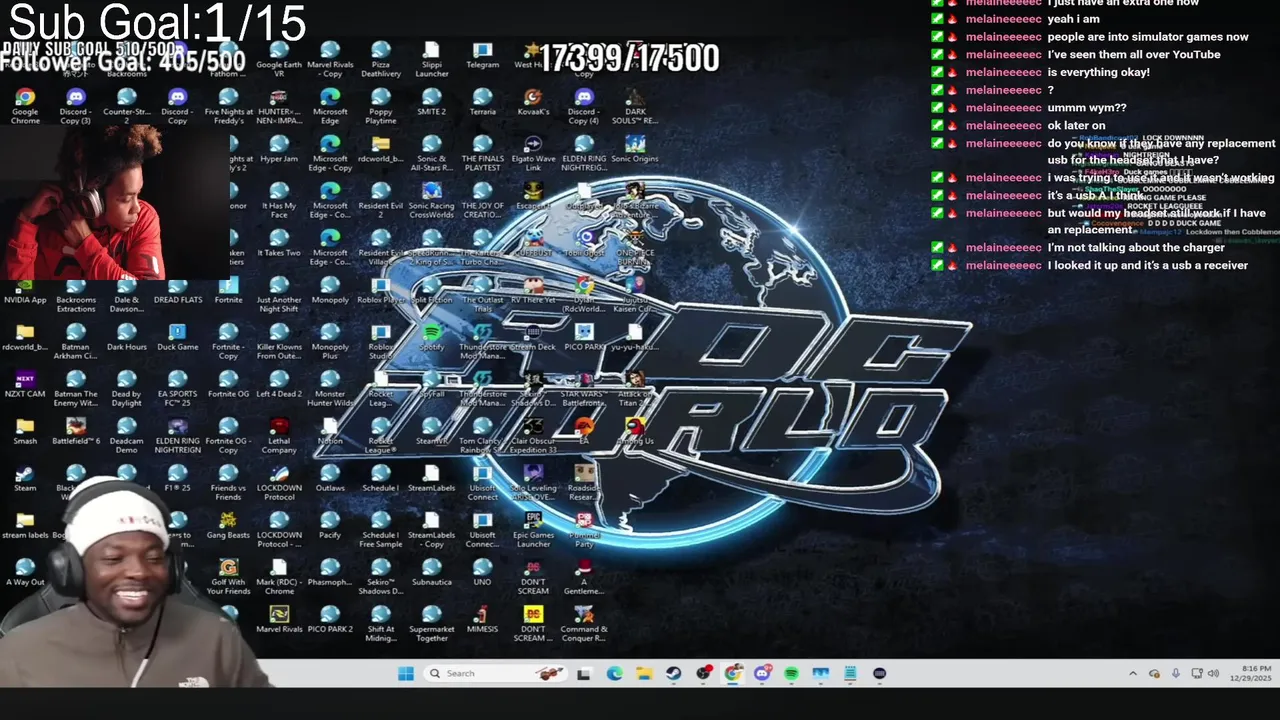Open the NZXT CAM desktop icon
The width and height of the screenshot is (1280, 720).
[25, 384]
